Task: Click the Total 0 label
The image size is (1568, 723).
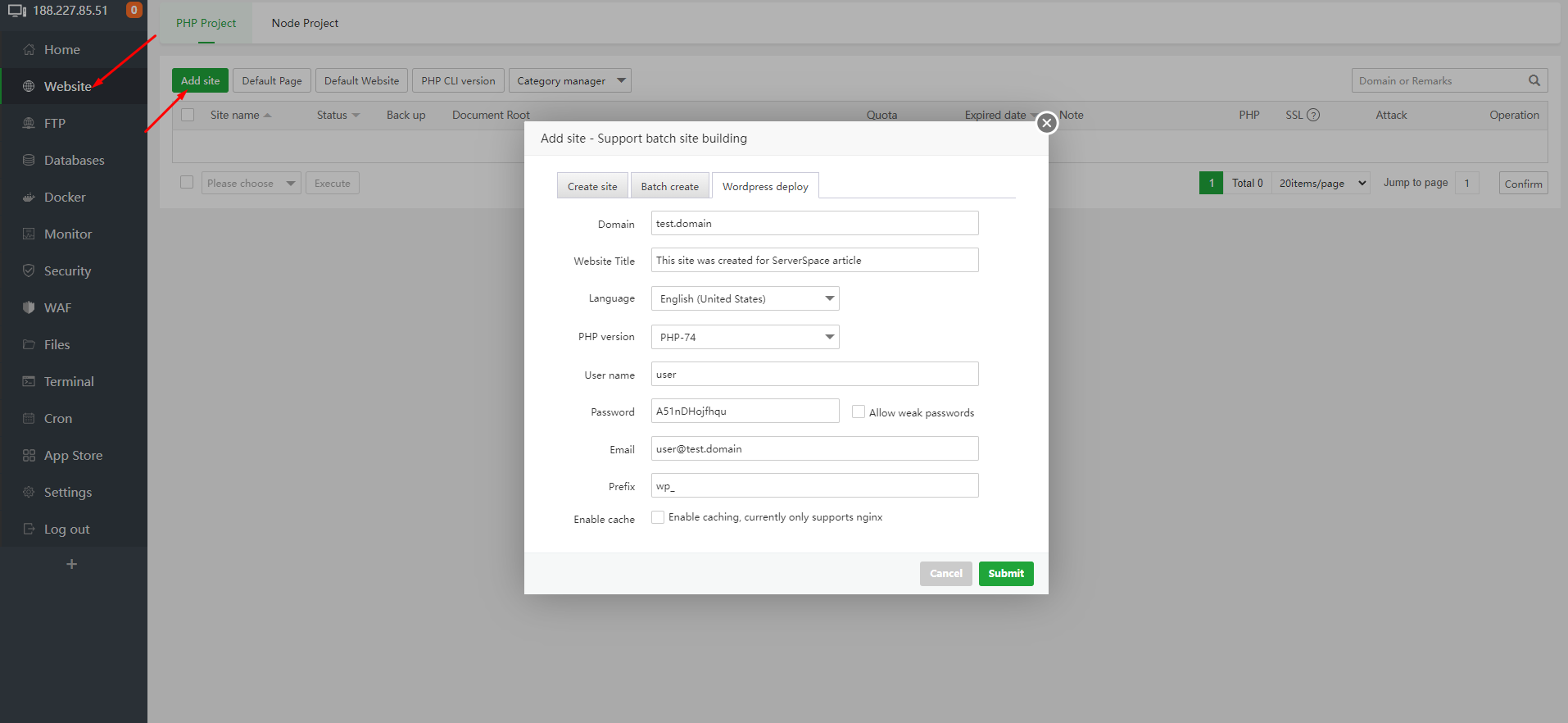Action: click(1247, 183)
